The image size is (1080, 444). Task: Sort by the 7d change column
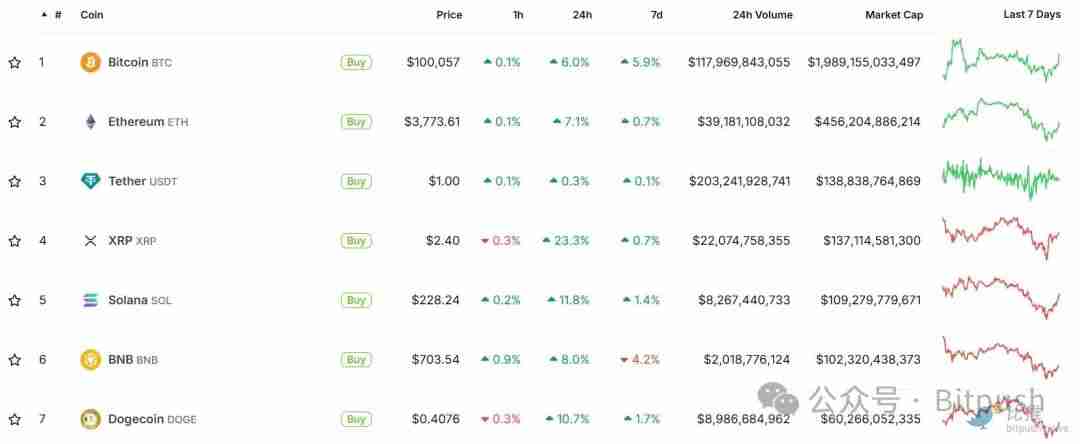point(655,15)
